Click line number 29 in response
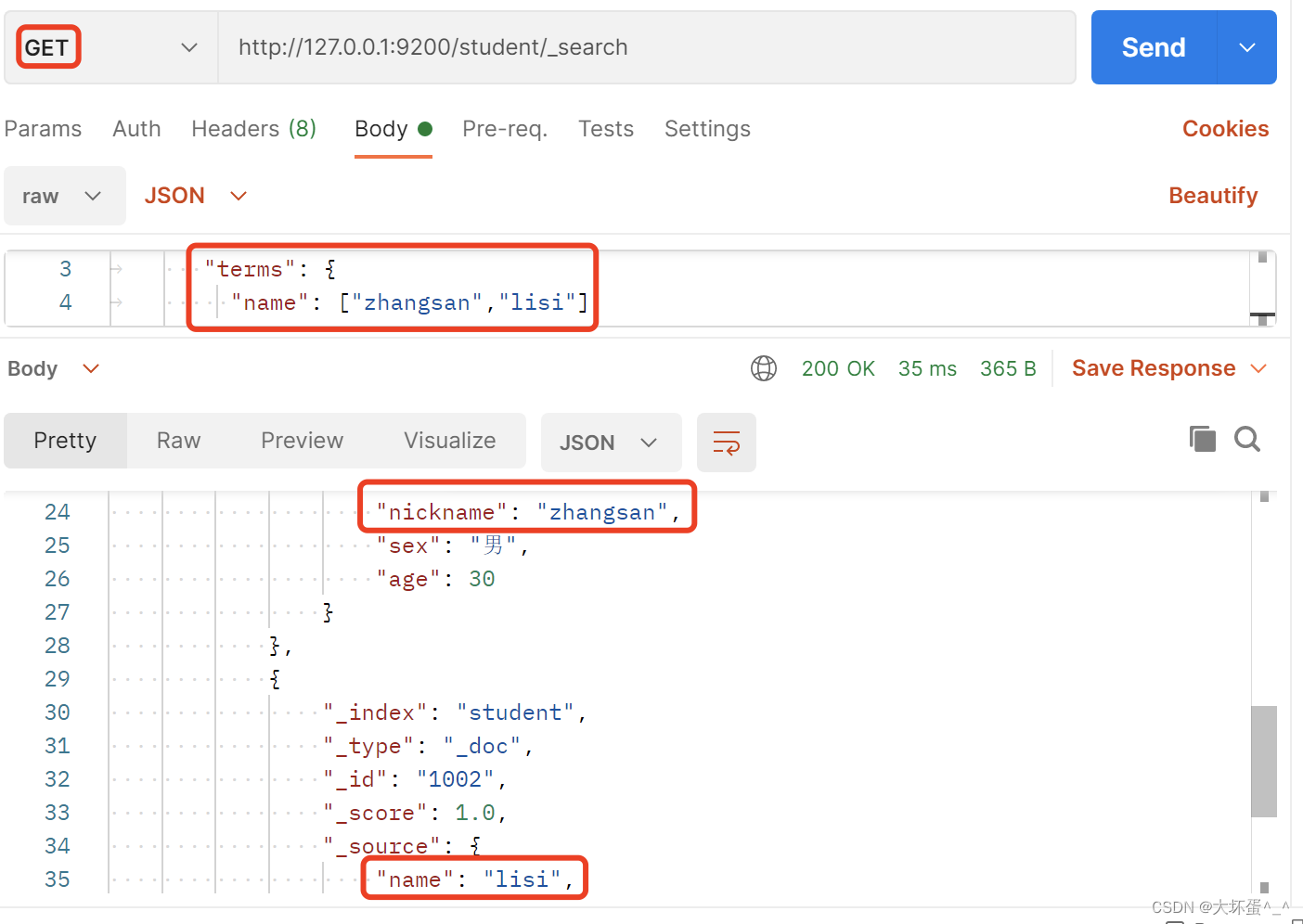The image size is (1303, 924). coord(57,679)
